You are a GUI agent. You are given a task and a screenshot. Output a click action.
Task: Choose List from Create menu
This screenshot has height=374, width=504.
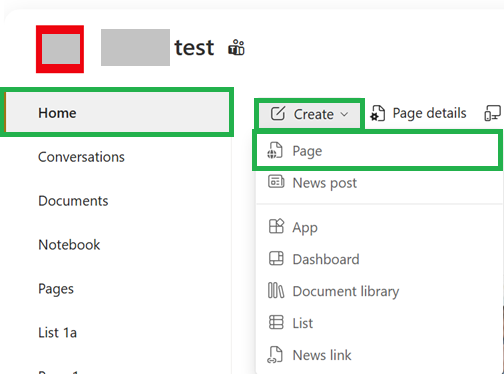[379, 323]
